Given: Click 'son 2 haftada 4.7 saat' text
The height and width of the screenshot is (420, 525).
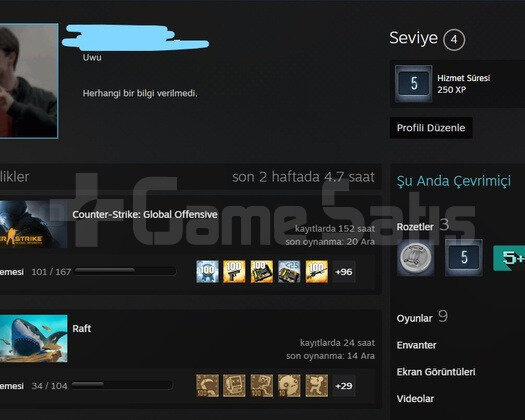Looking at the screenshot, I should coord(303,177).
